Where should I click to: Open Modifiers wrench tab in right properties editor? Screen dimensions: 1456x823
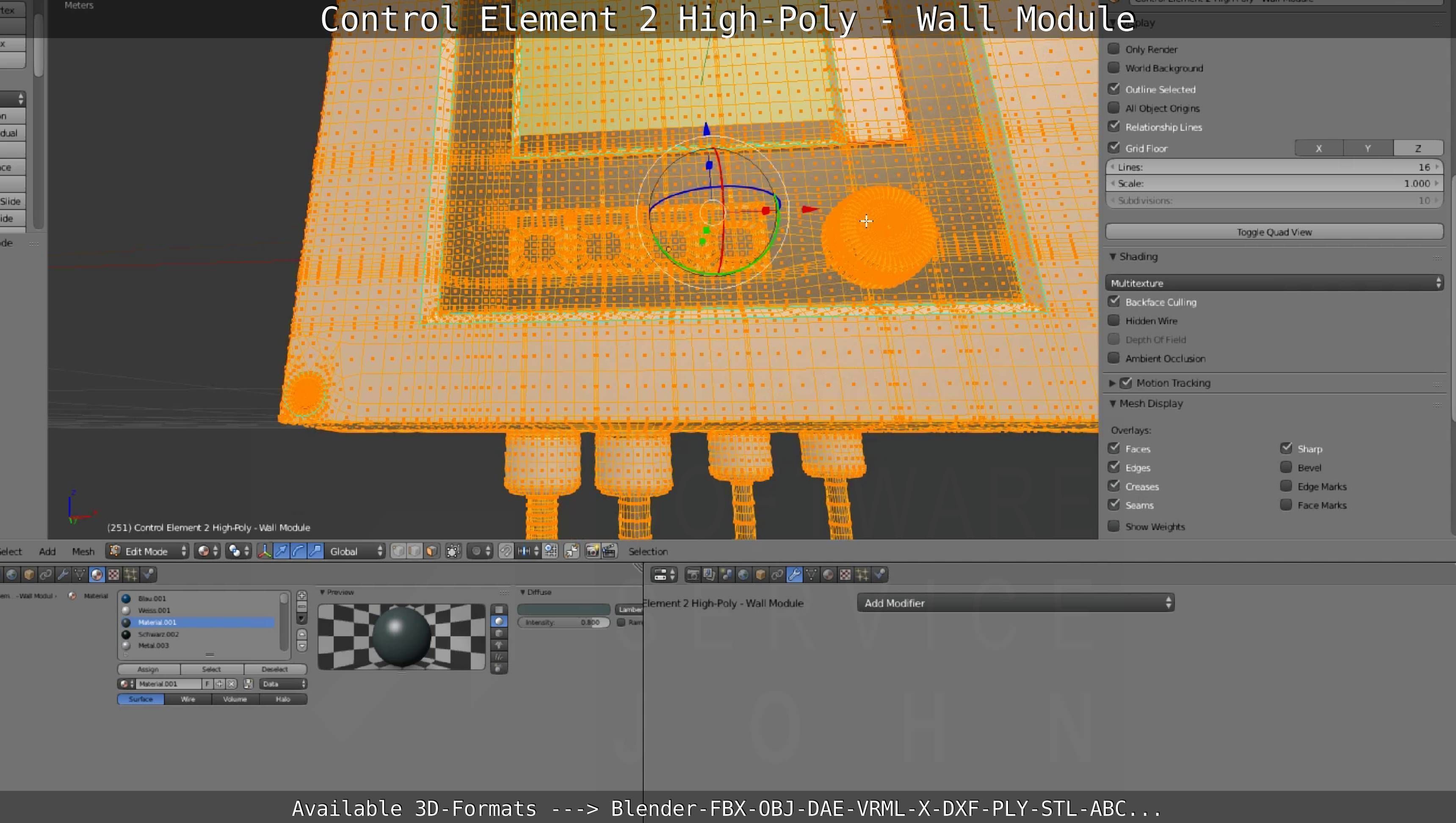794,575
